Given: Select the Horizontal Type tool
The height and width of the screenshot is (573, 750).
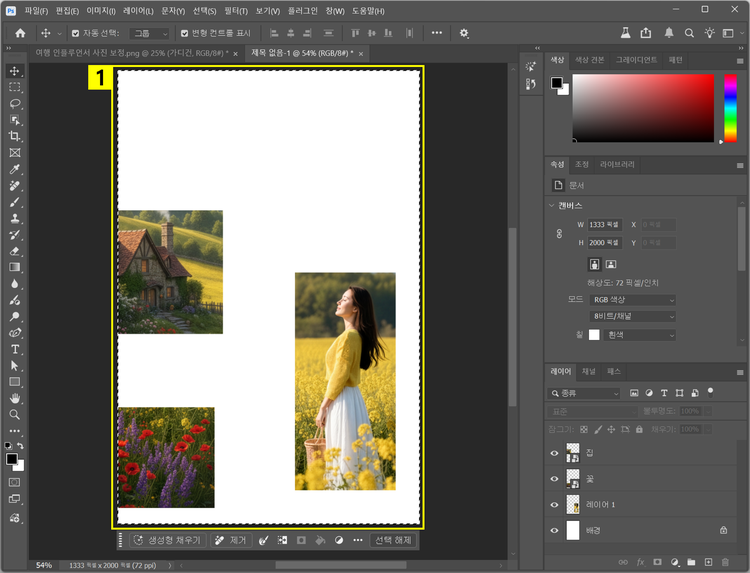Looking at the screenshot, I should [15, 349].
